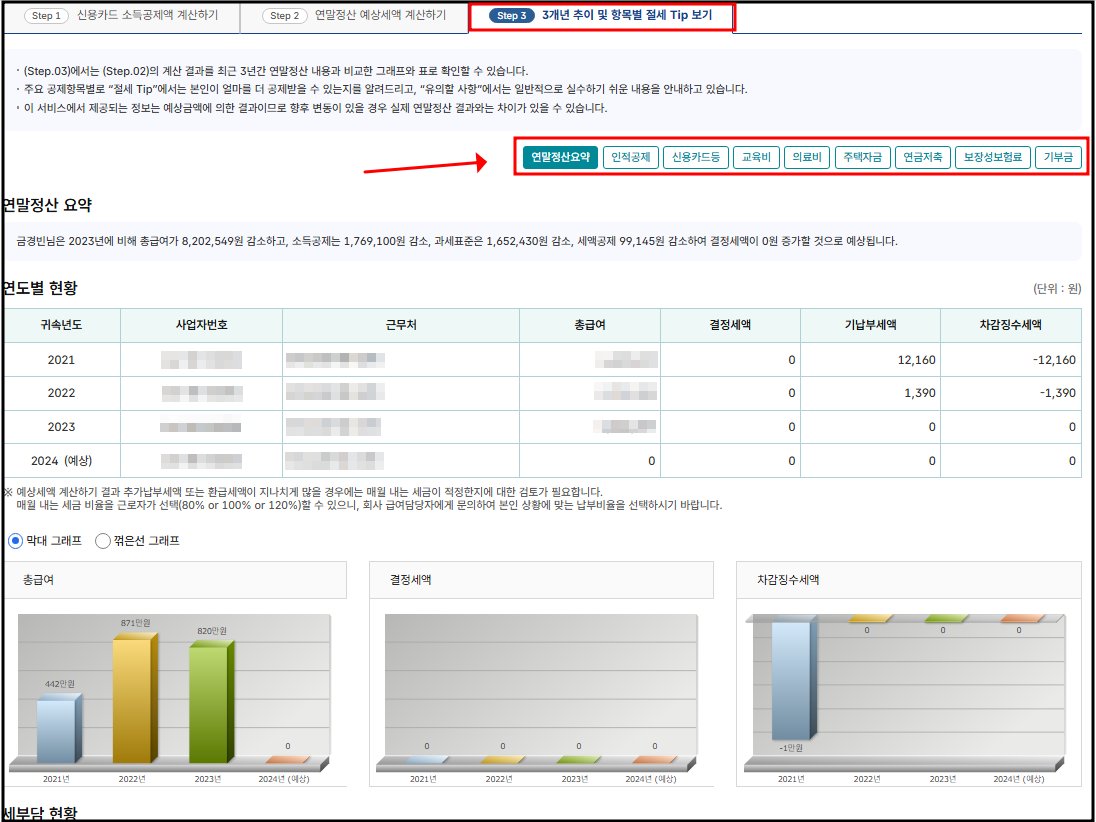
Task: Select the 꺾은선 그래프 radio button
Action: [103, 541]
